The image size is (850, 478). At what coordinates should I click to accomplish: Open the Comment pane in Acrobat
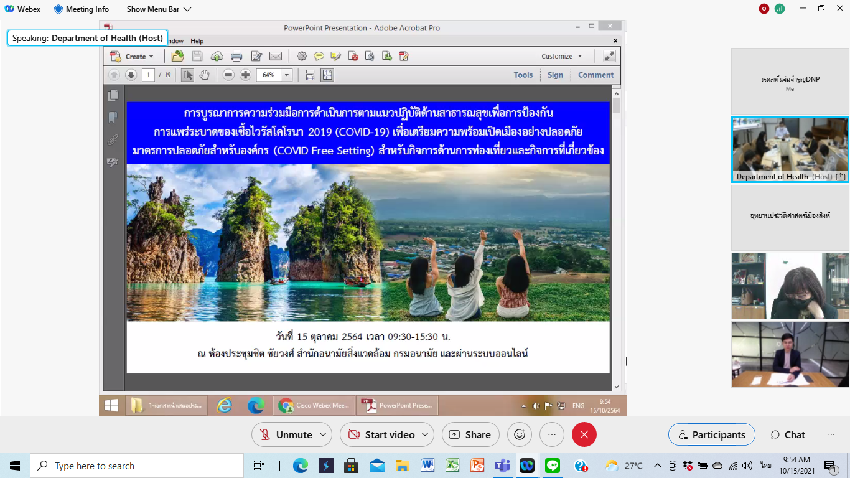point(595,75)
